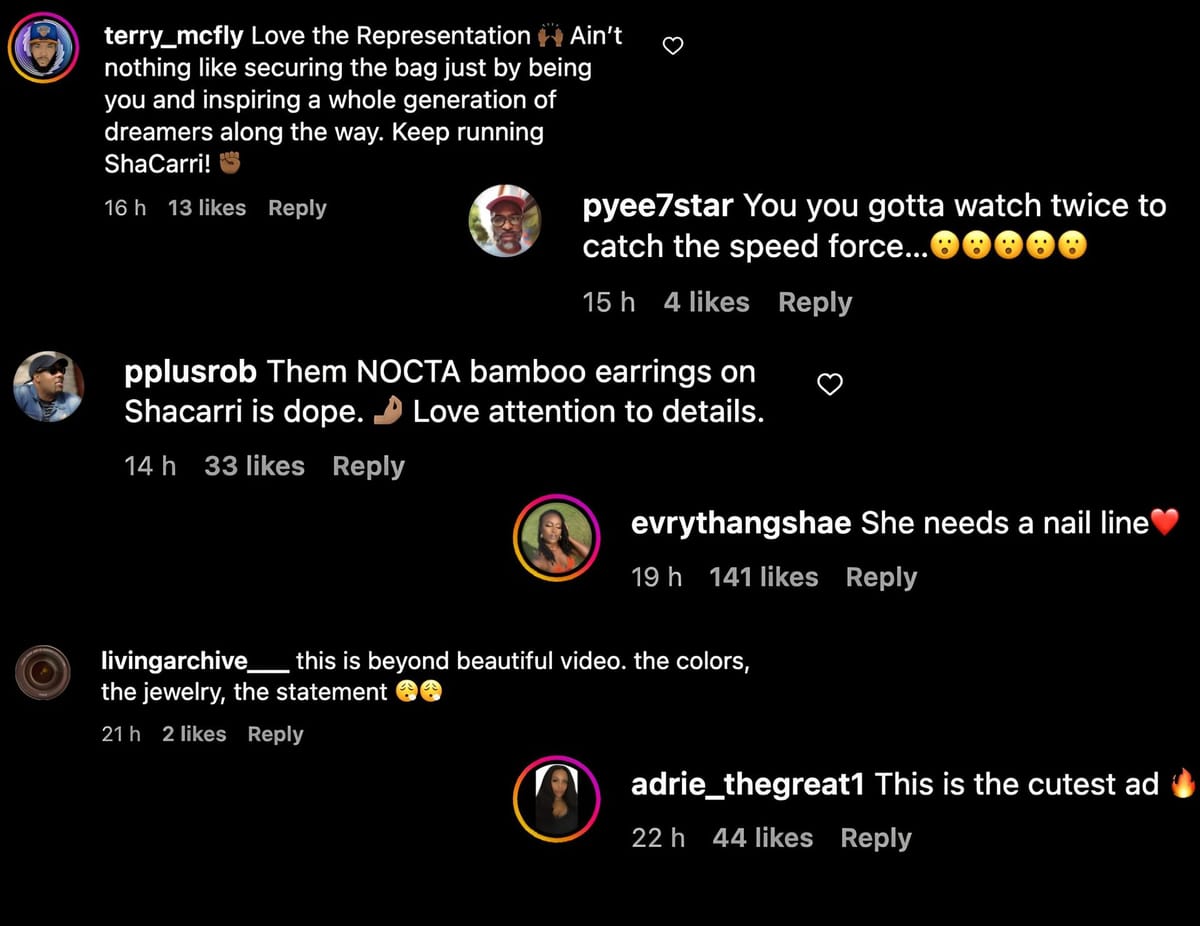Viewport: 1200px width, 926px height.
Task: Open livingarchive___'s camera profile avatar
Action: click(42, 672)
